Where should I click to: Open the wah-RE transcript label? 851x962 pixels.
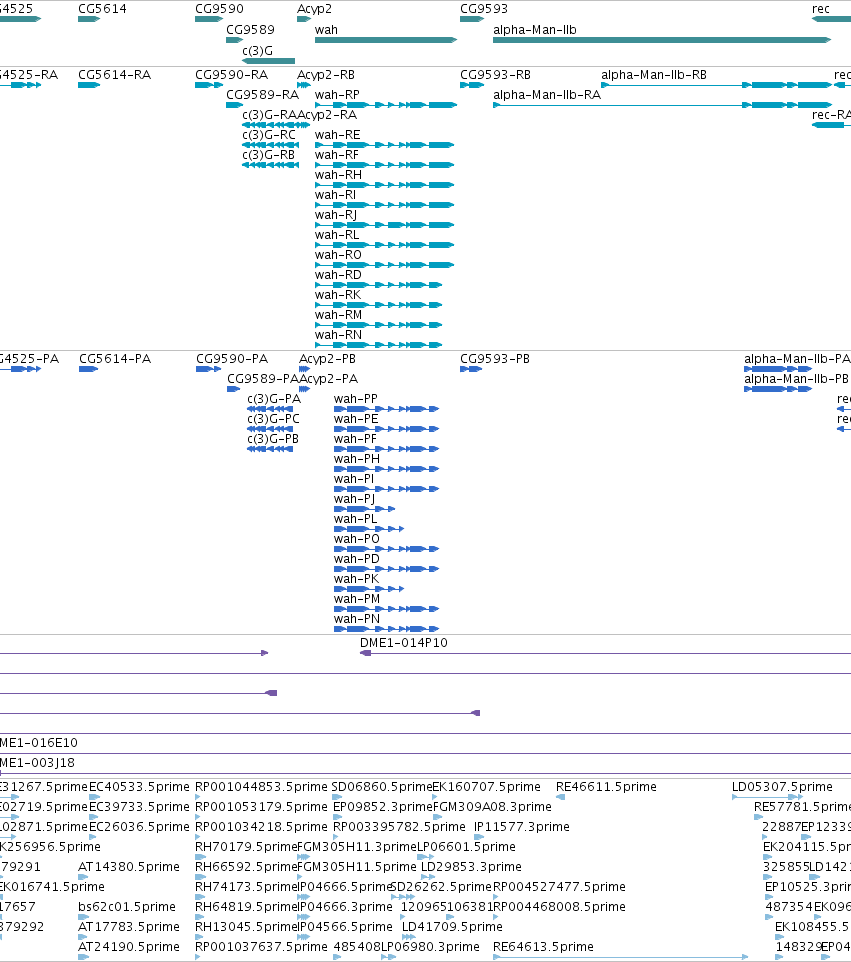(337, 135)
